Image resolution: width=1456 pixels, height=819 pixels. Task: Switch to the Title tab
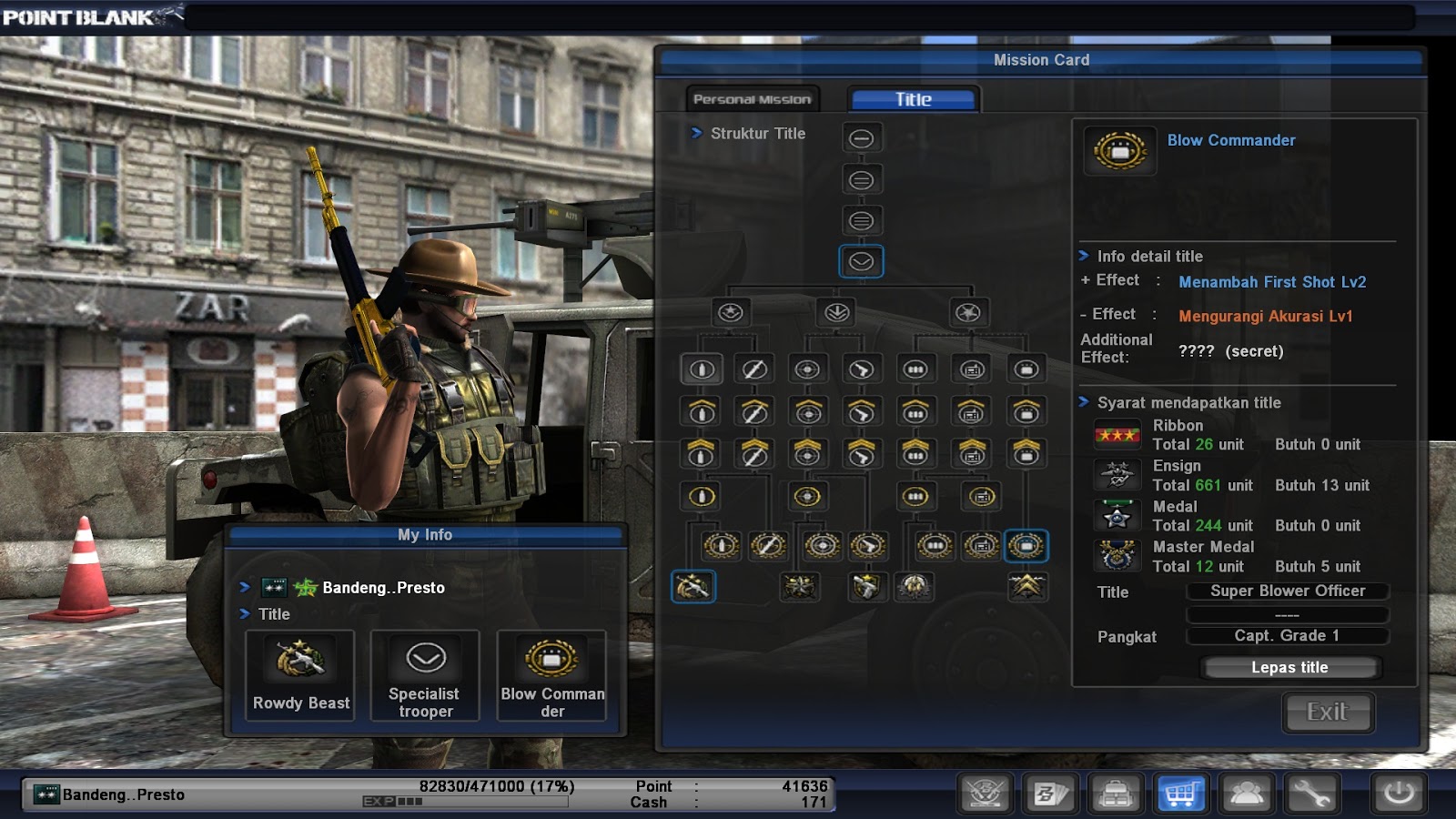pos(913,99)
